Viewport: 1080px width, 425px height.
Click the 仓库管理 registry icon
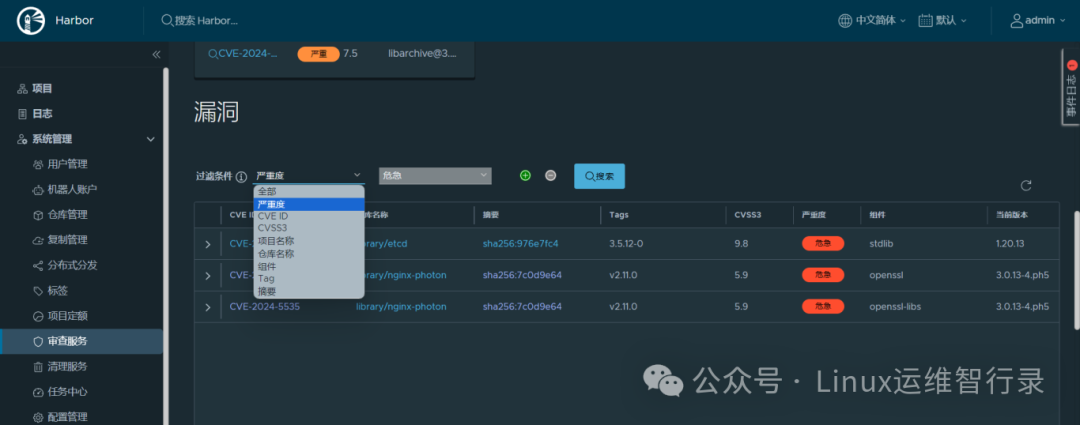click(x=38, y=215)
